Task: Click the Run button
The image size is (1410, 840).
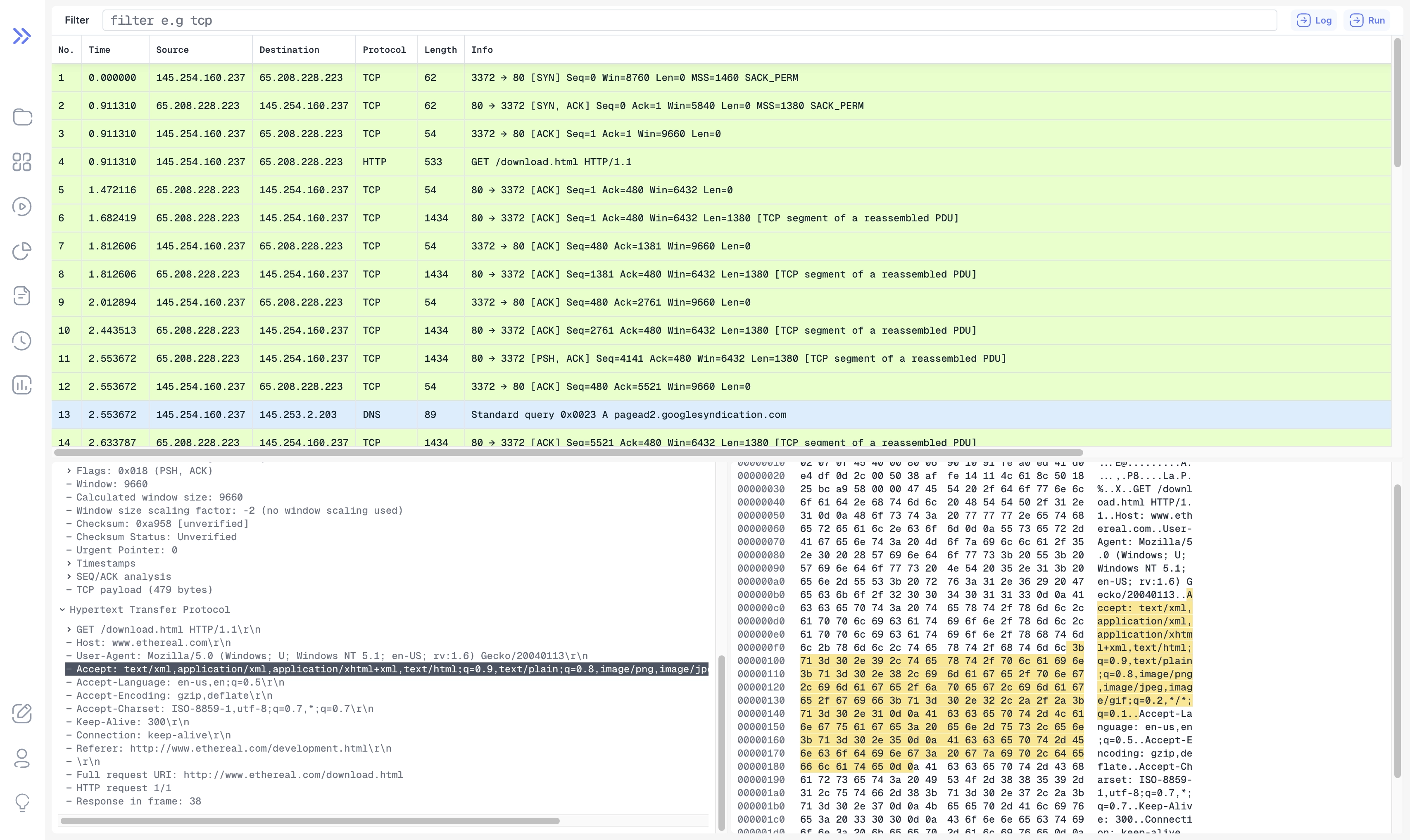Action: [x=1367, y=20]
